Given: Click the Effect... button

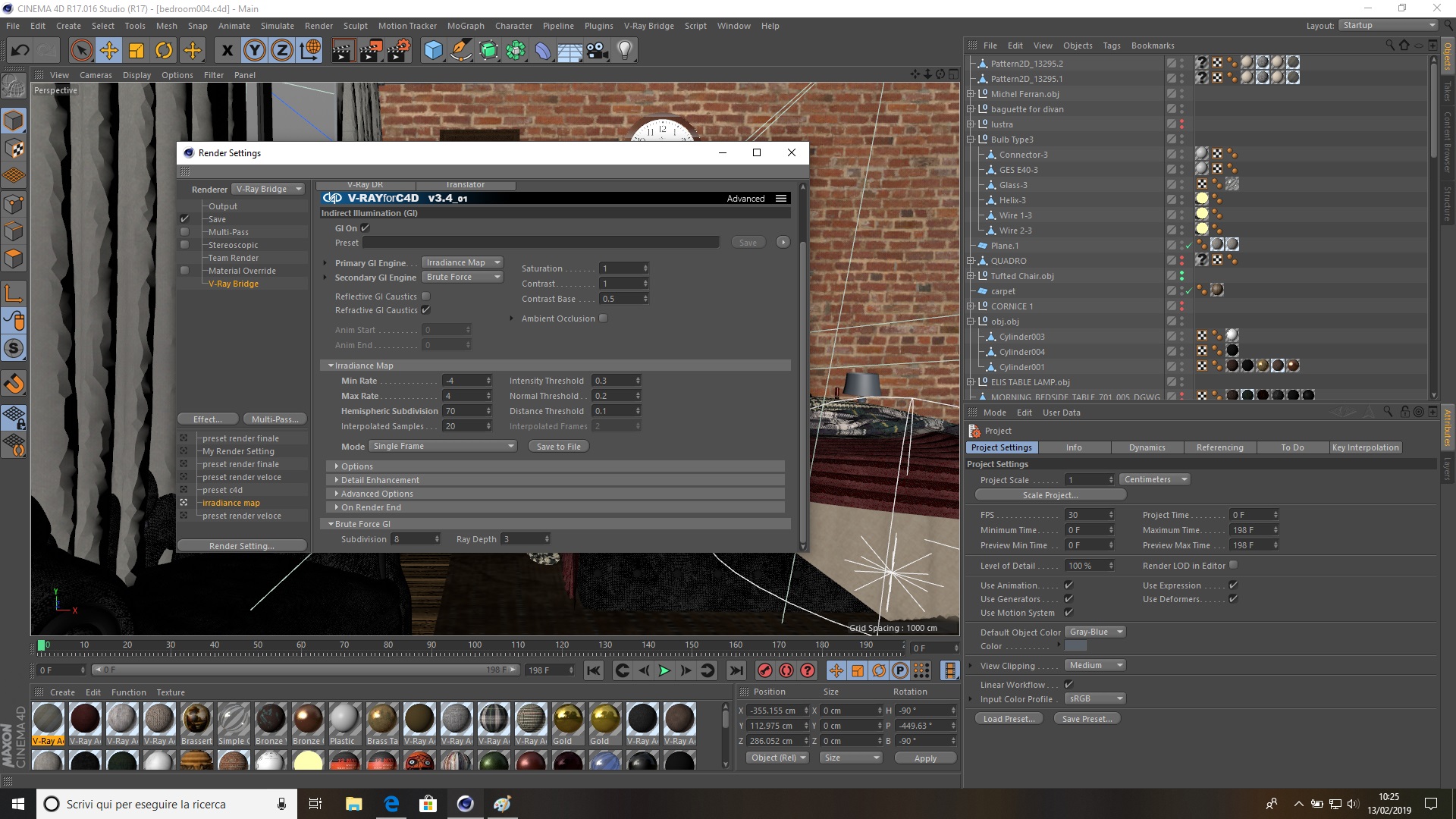Looking at the screenshot, I should (x=208, y=419).
